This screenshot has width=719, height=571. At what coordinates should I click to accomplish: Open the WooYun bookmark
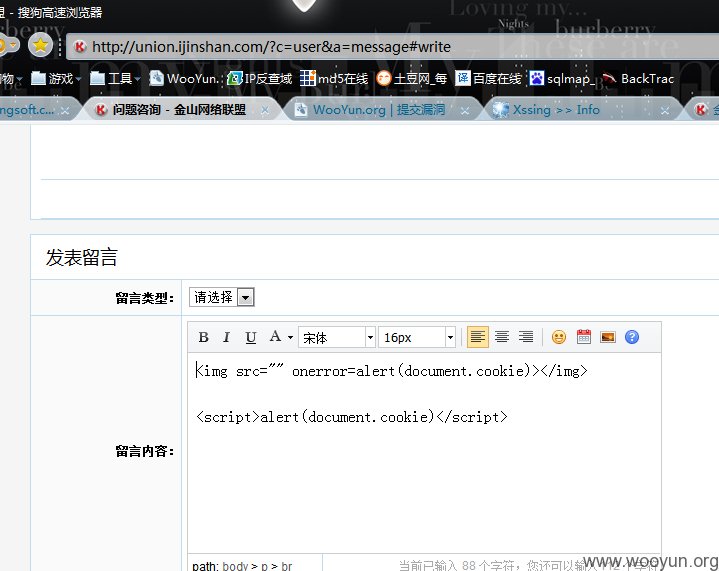pos(183,79)
